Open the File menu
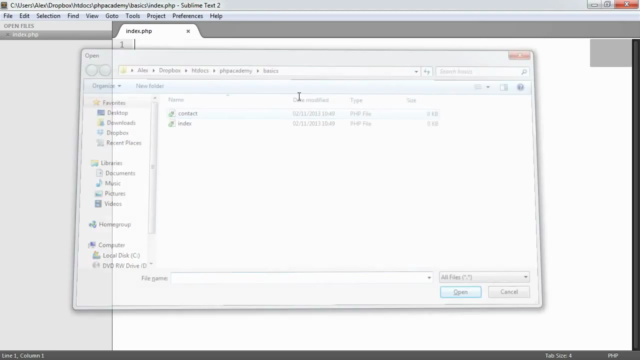The width and height of the screenshot is (640, 360). click(x=8, y=16)
